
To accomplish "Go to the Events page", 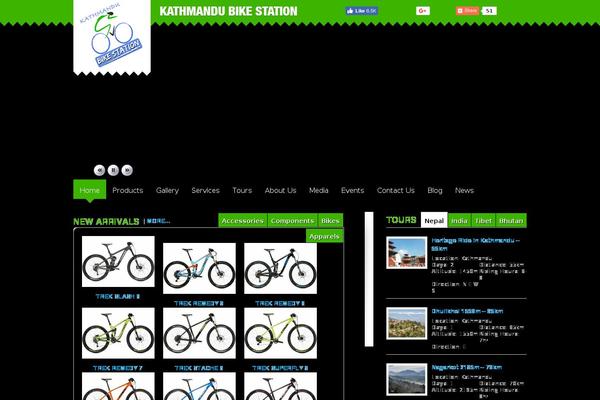I will coord(352,190).
